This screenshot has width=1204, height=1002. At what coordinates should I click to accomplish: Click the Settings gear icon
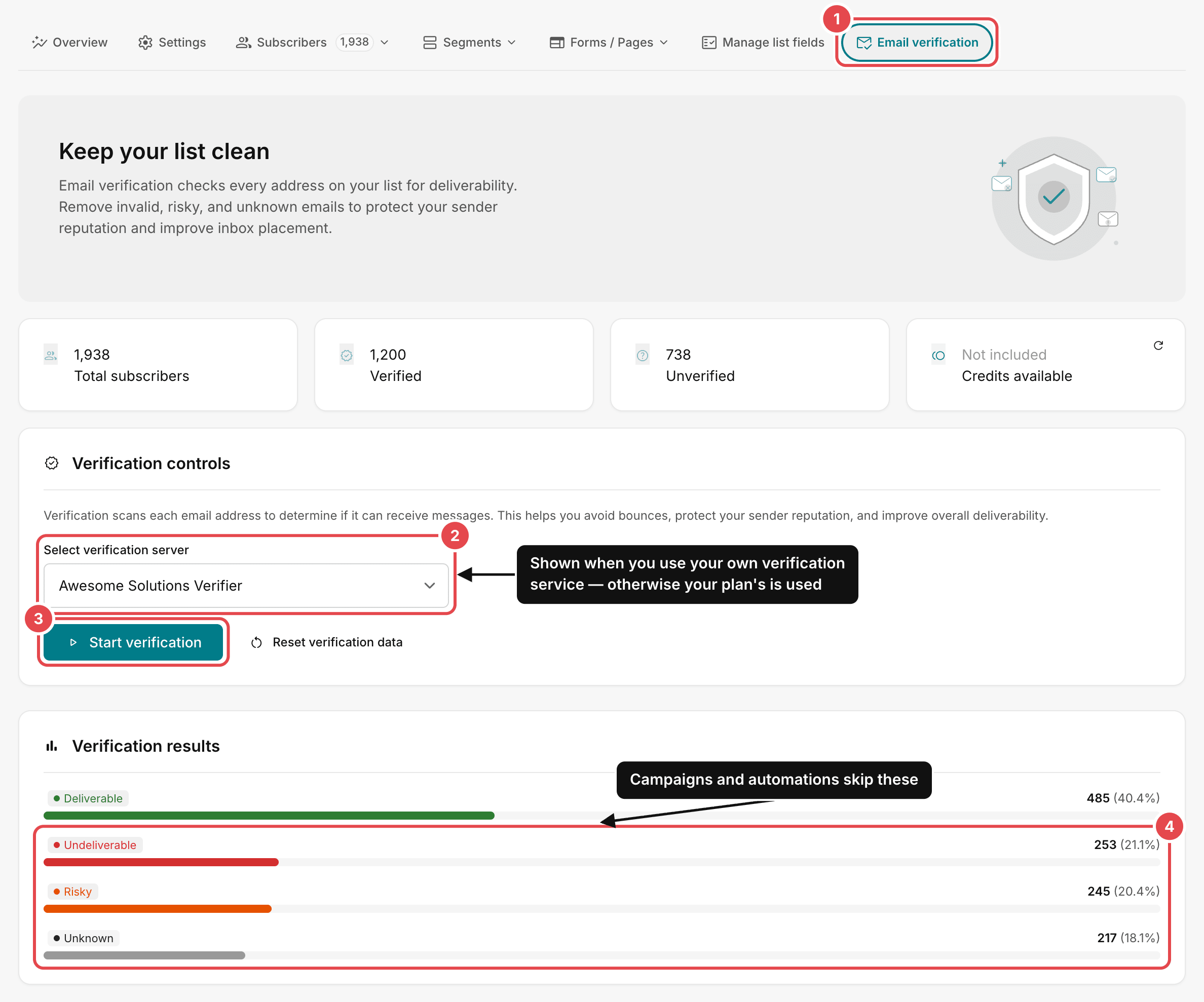145,43
